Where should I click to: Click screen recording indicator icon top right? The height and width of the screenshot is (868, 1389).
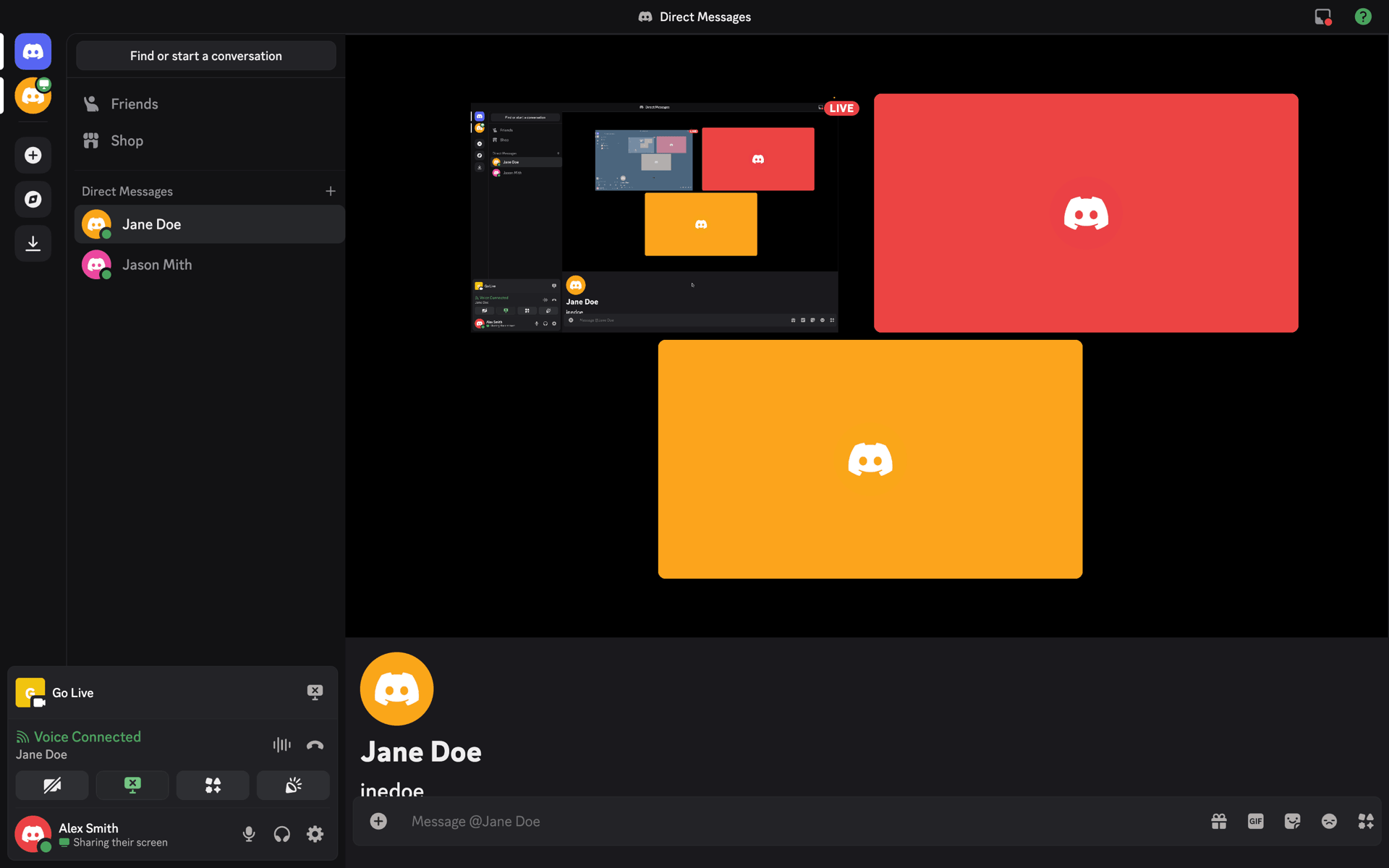pyautogui.click(x=1323, y=17)
